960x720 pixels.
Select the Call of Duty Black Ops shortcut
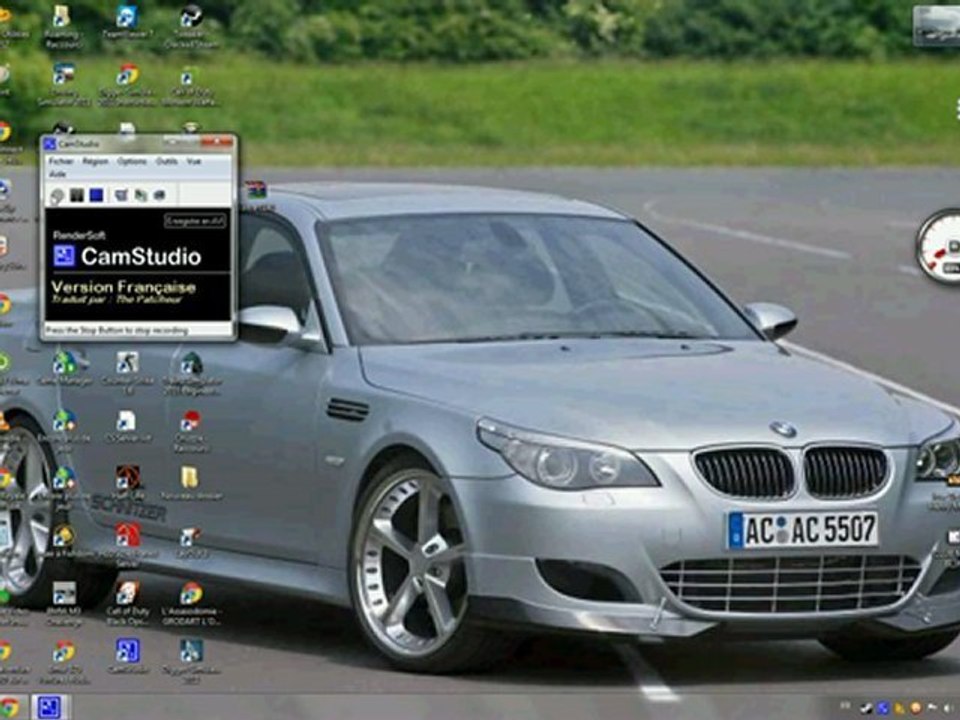coord(127,603)
